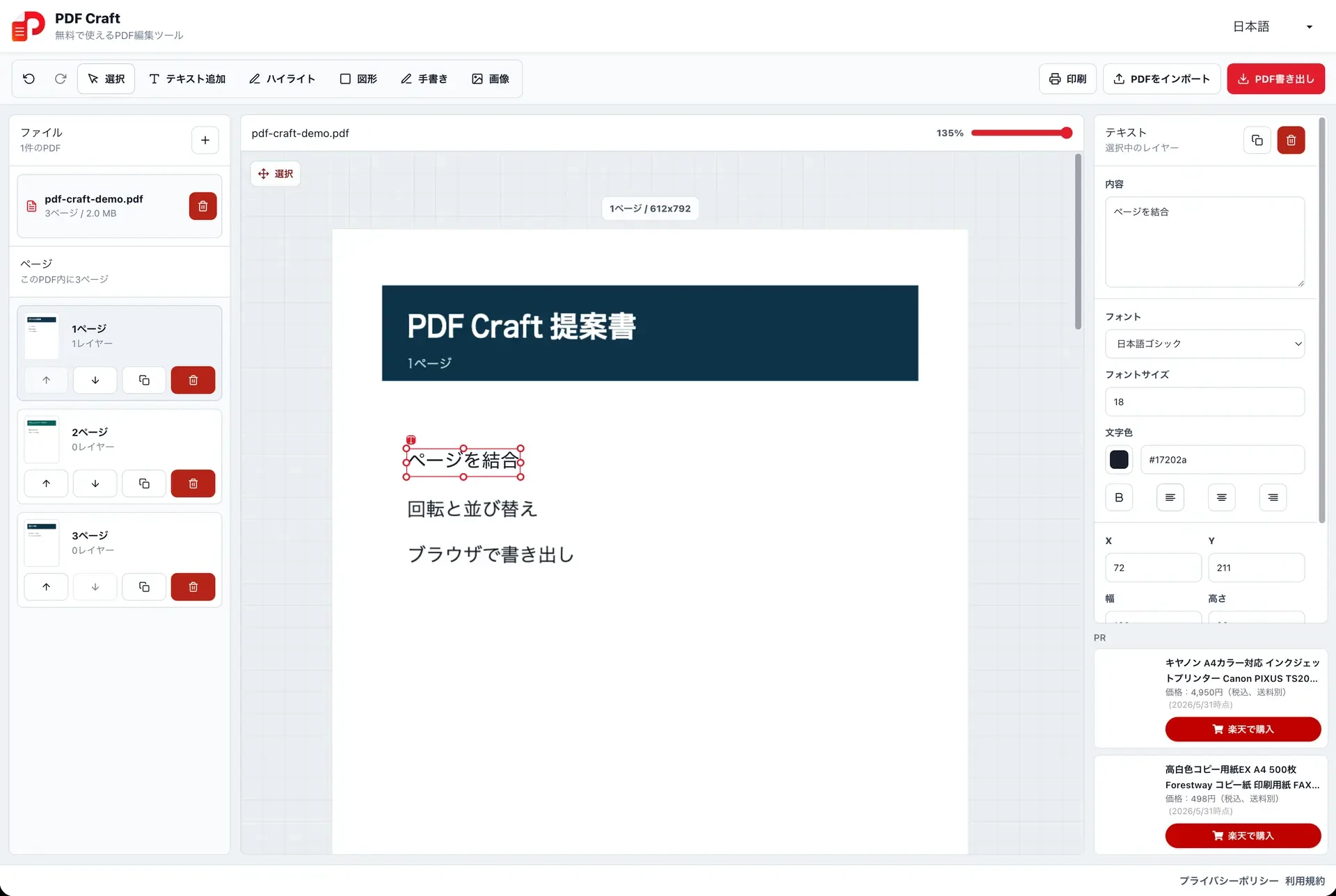Click the X position field
The width and height of the screenshot is (1336, 896).
pyautogui.click(x=1153, y=568)
